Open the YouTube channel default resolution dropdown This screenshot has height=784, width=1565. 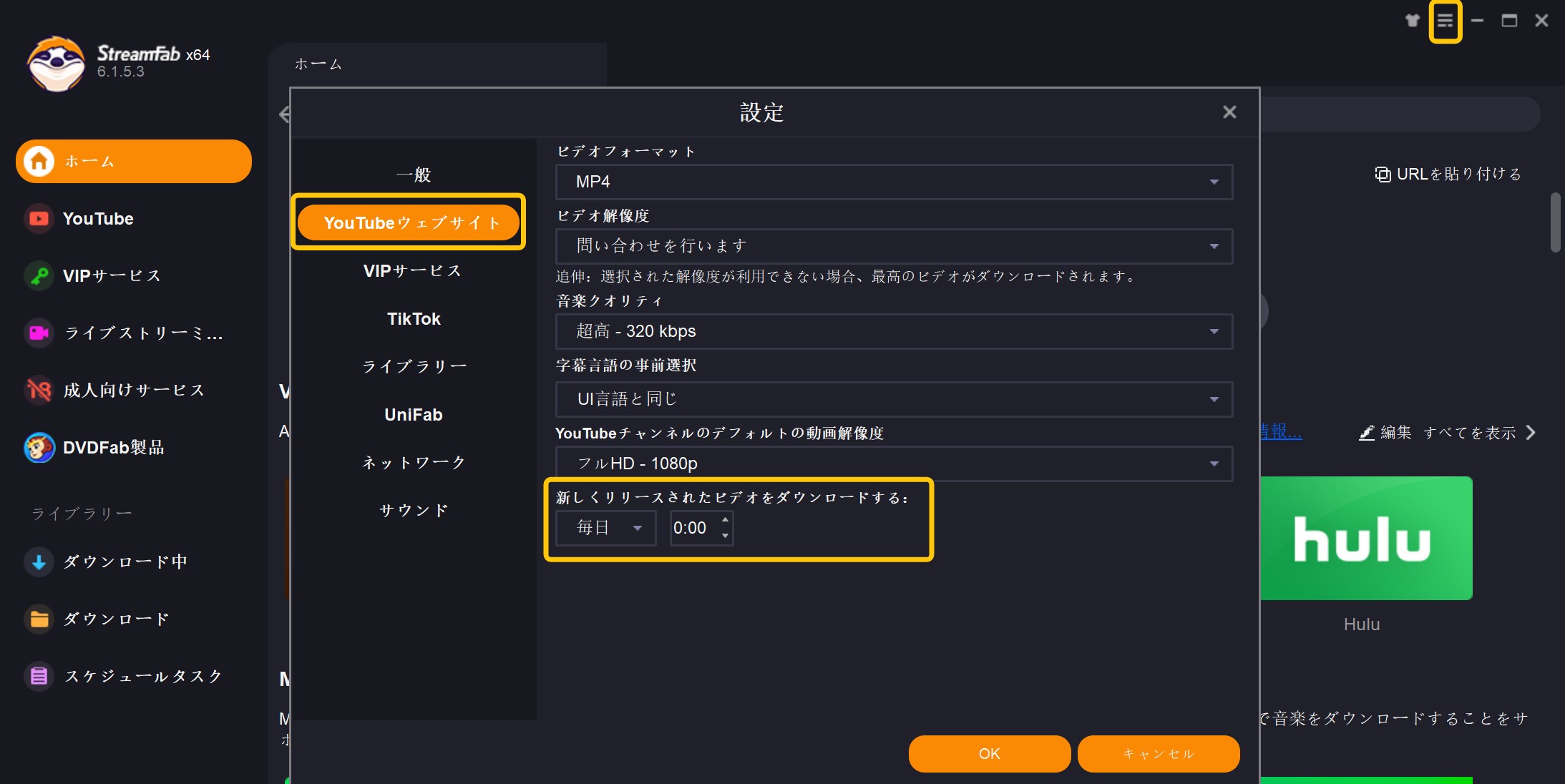[x=894, y=464]
